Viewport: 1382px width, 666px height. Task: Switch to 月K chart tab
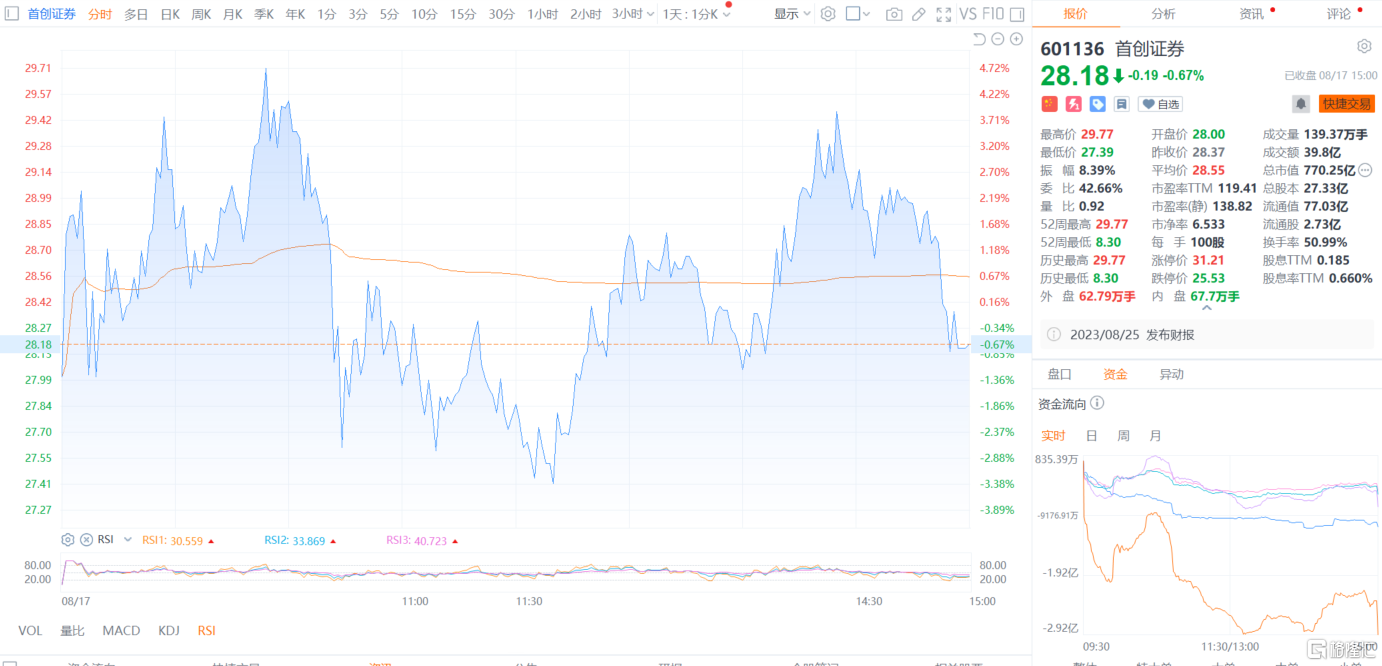[x=232, y=14]
